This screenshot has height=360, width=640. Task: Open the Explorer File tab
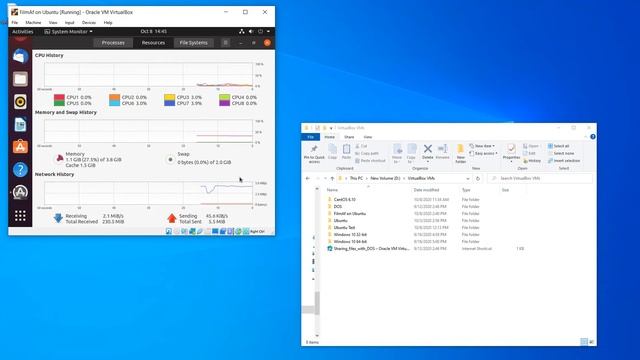click(x=311, y=137)
